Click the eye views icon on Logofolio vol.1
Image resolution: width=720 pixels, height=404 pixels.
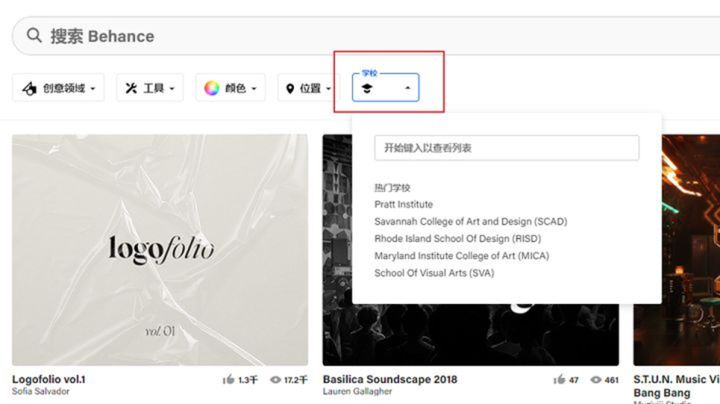[x=276, y=380]
